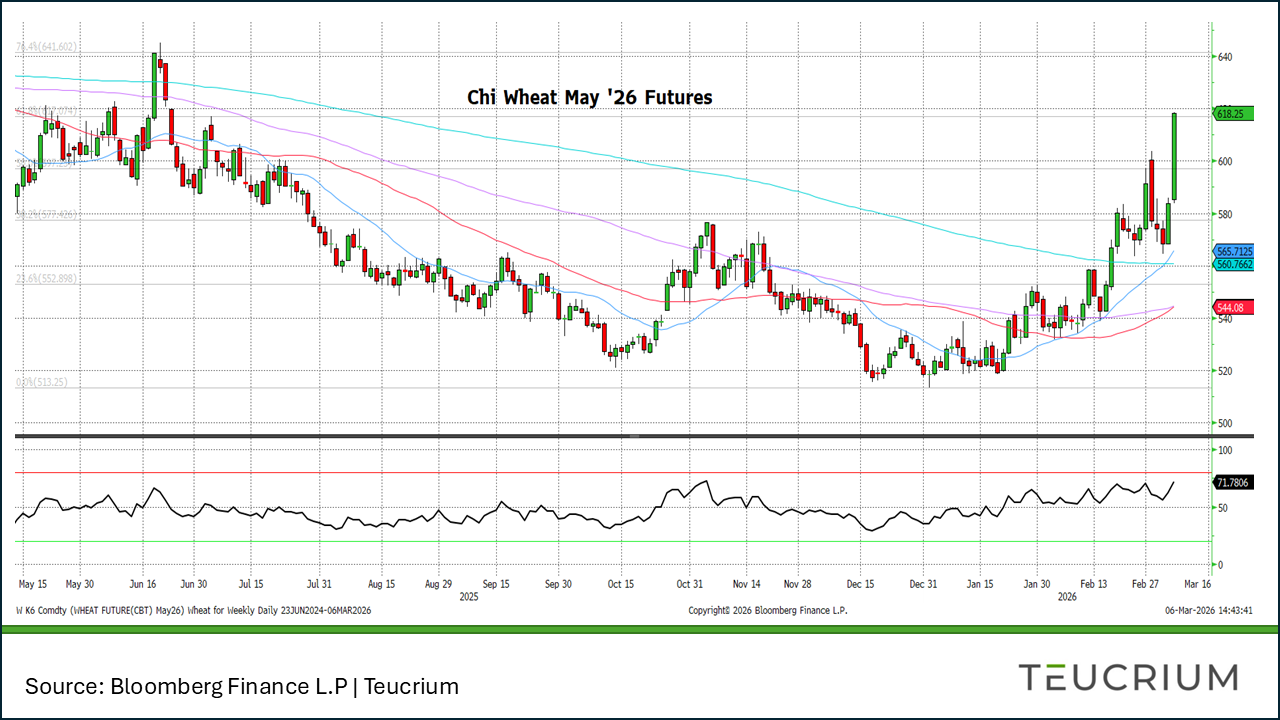Open the Oct 31 date axis label
The height and width of the screenshot is (720, 1280).
[688, 583]
